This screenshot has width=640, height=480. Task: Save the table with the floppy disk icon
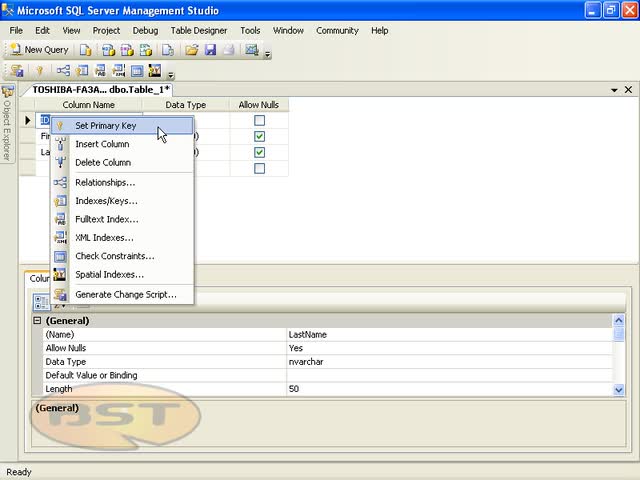pyautogui.click(x=210, y=50)
